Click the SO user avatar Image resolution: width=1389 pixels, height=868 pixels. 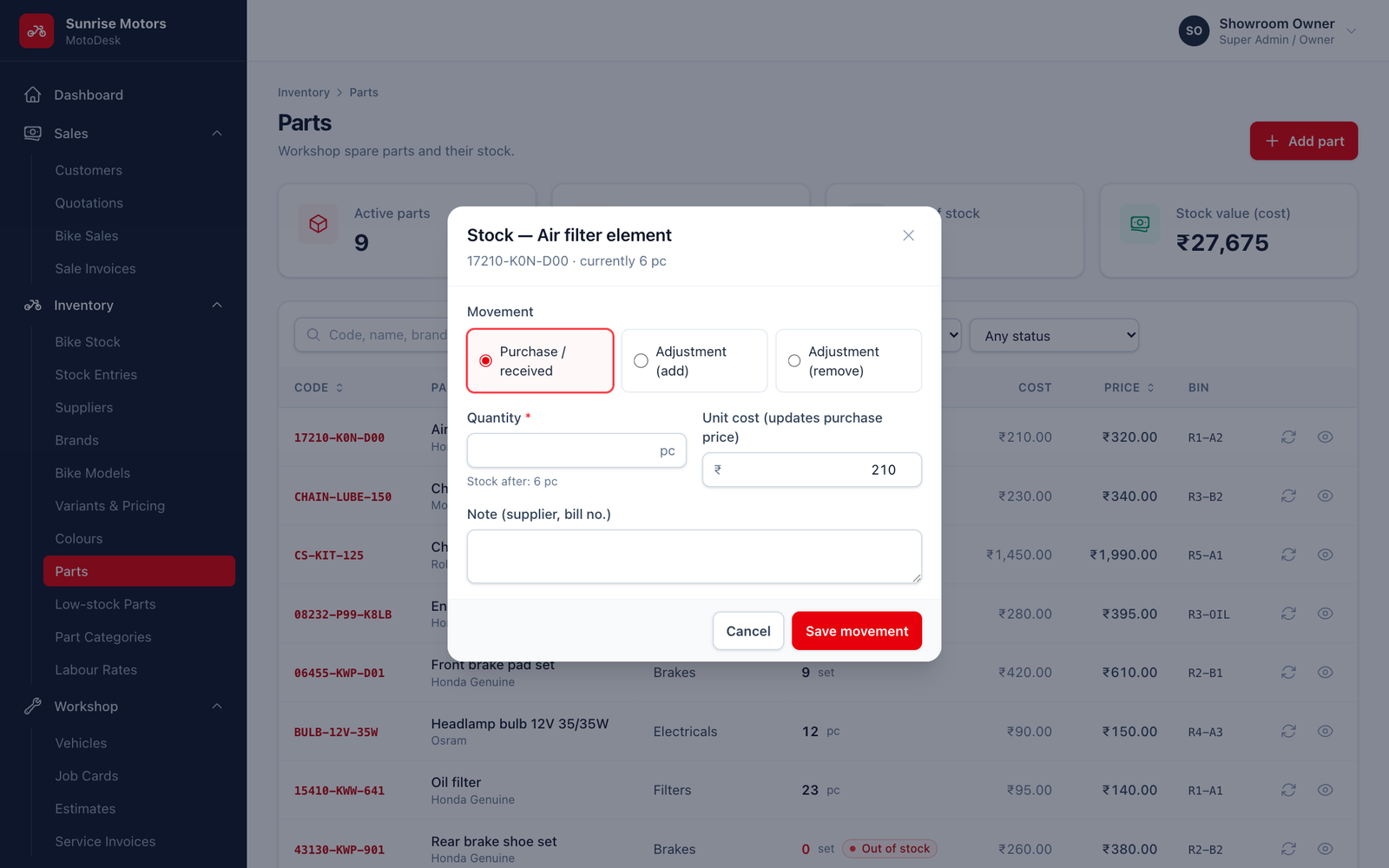[x=1194, y=30]
